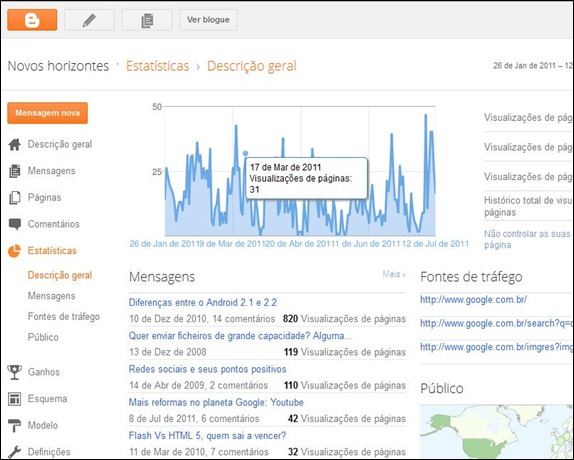Viewport: 574px width, 460px height.
Task: Click the highlighted 17 de Mar data point
Action: [x=245, y=154]
